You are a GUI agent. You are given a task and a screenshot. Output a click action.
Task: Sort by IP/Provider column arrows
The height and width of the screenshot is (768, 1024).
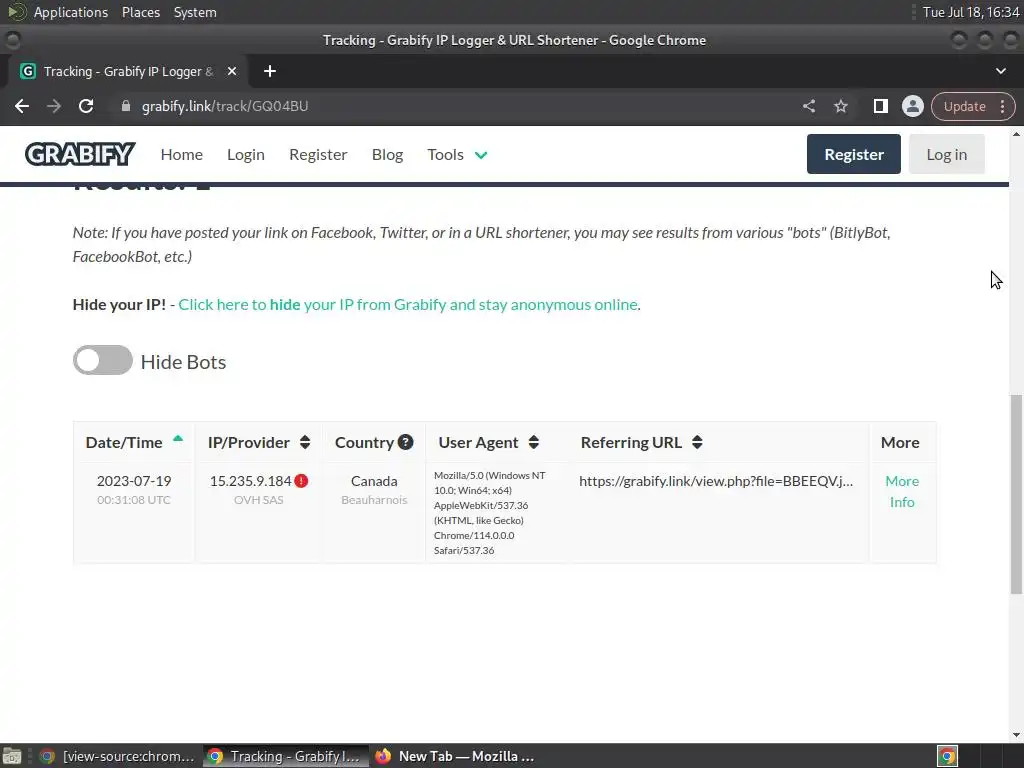pyautogui.click(x=305, y=442)
